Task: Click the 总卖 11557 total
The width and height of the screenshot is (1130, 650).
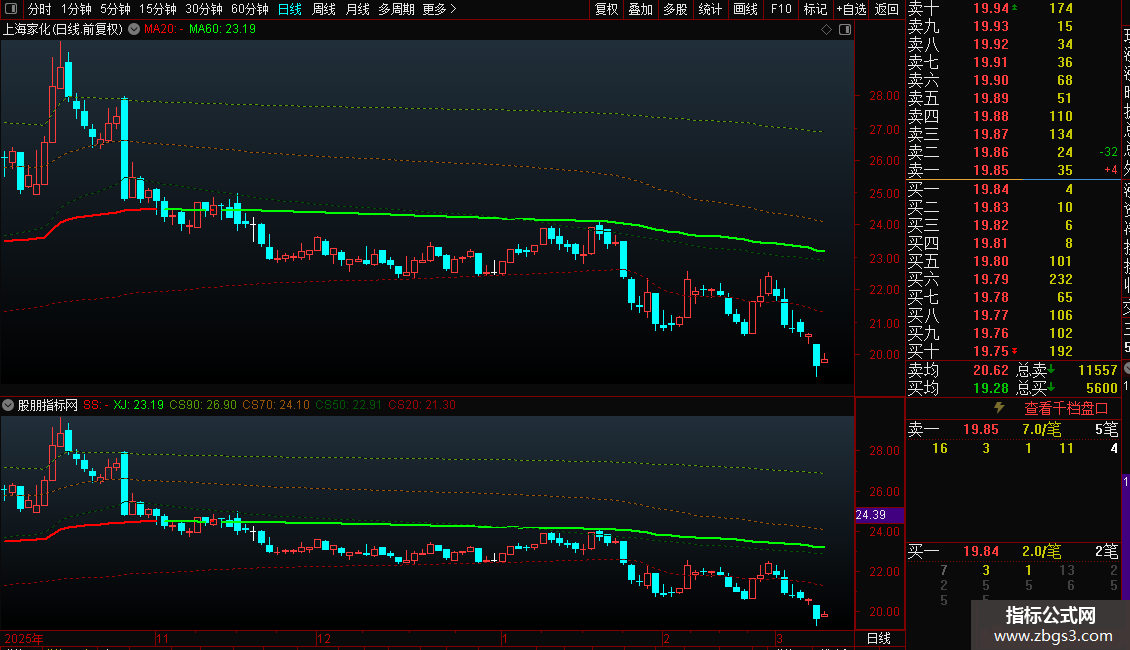Action: (x=1097, y=370)
